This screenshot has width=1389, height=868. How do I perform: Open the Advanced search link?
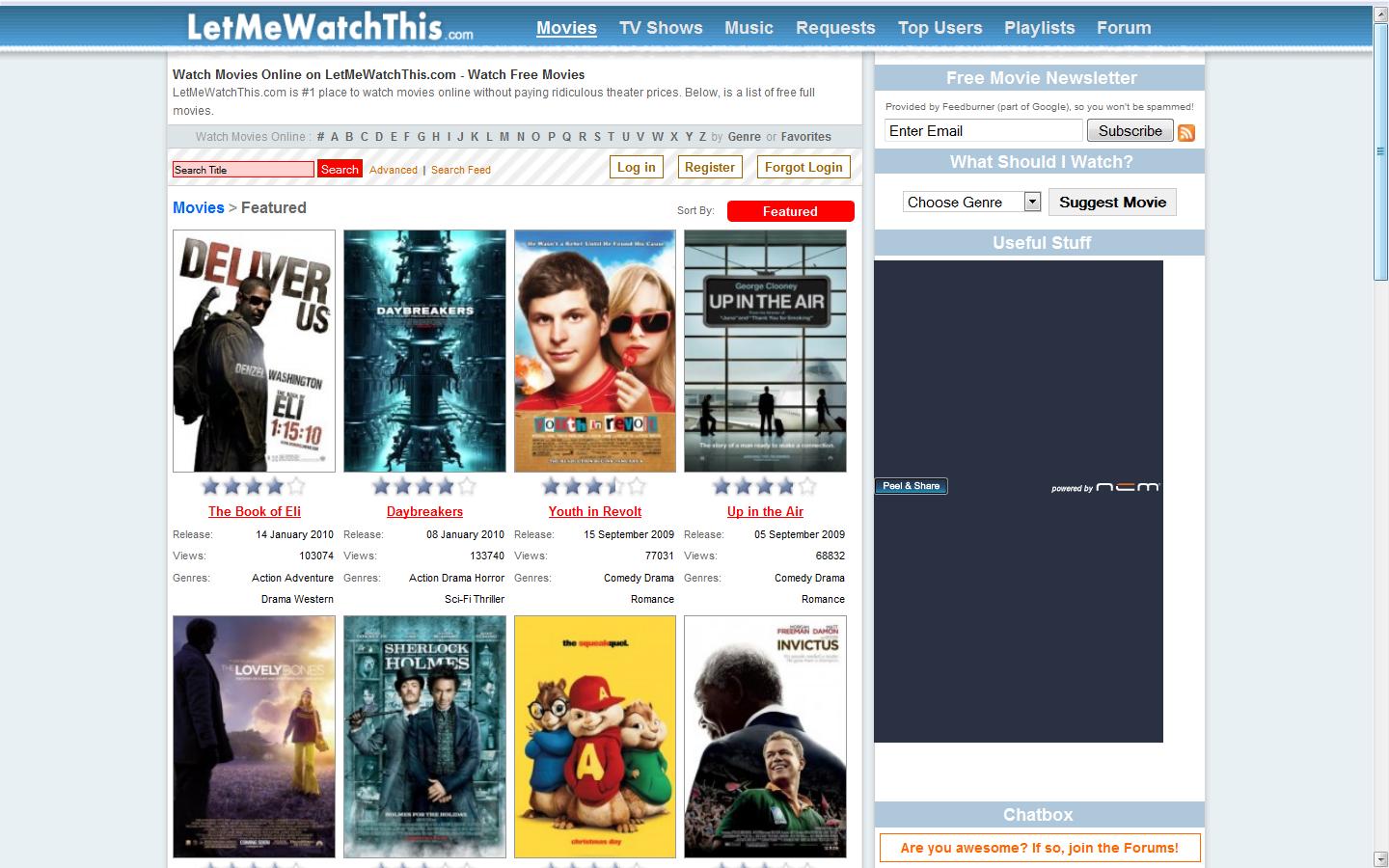pos(394,170)
